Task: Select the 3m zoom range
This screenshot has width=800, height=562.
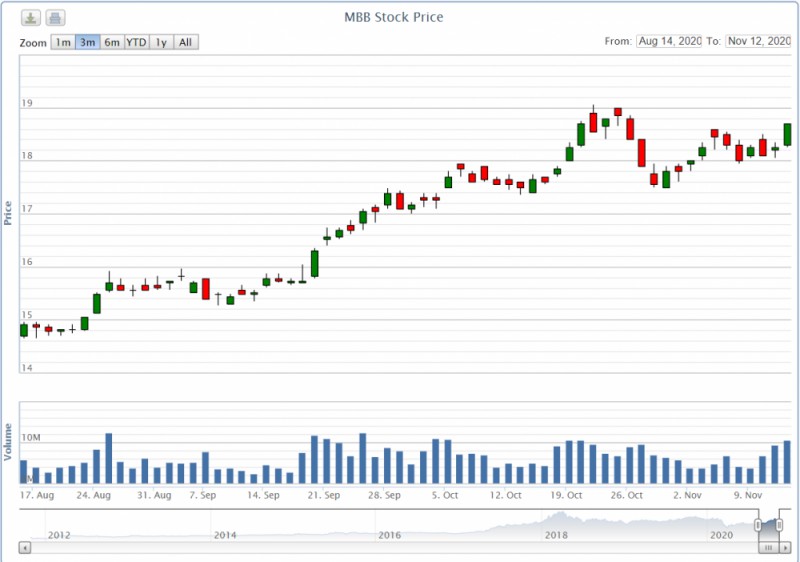Action: [87, 42]
